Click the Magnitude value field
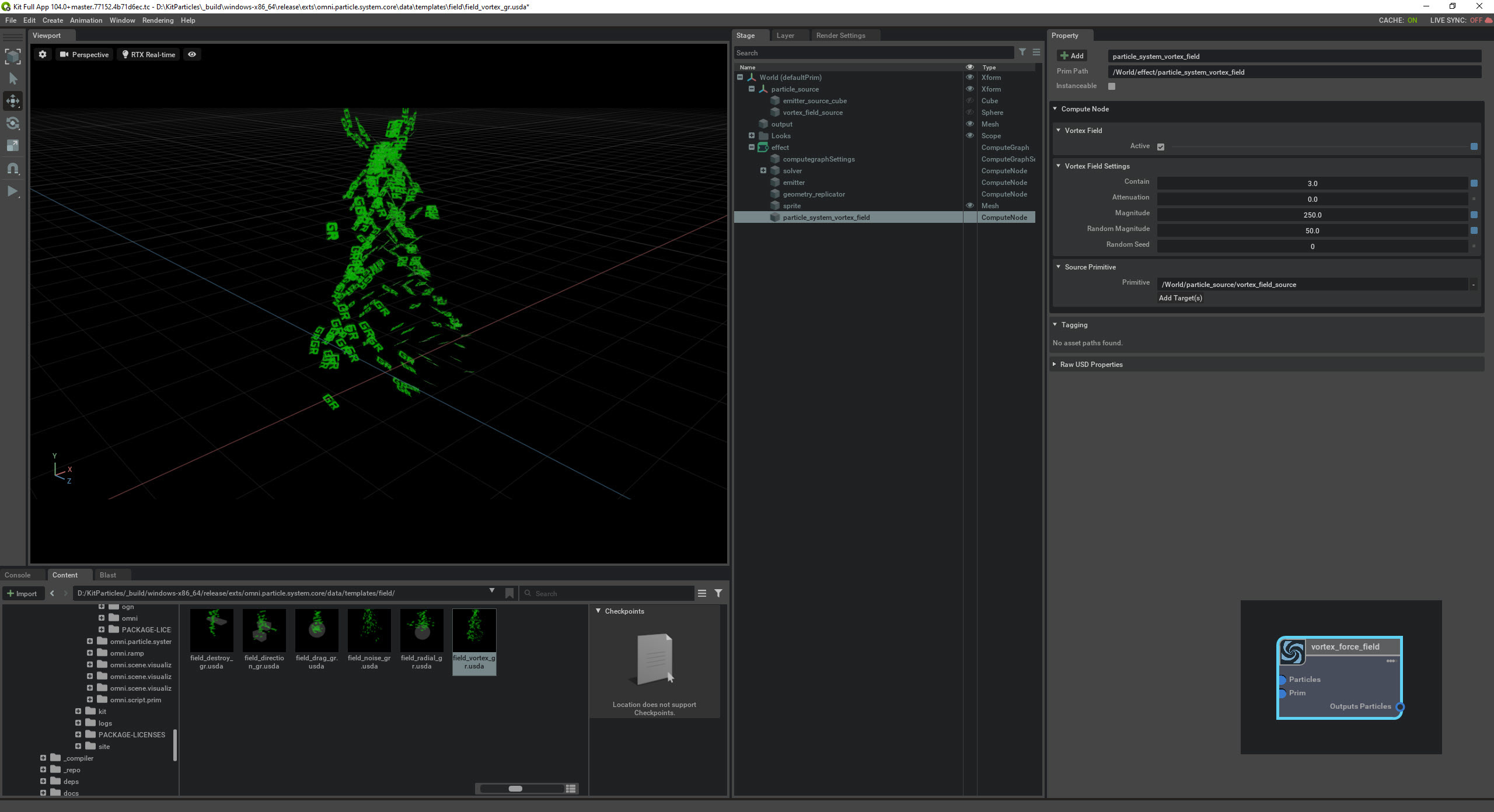 1312,215
